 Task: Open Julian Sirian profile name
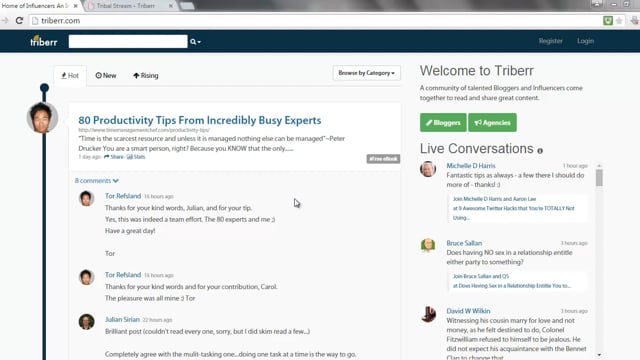[x=122, y=319]
